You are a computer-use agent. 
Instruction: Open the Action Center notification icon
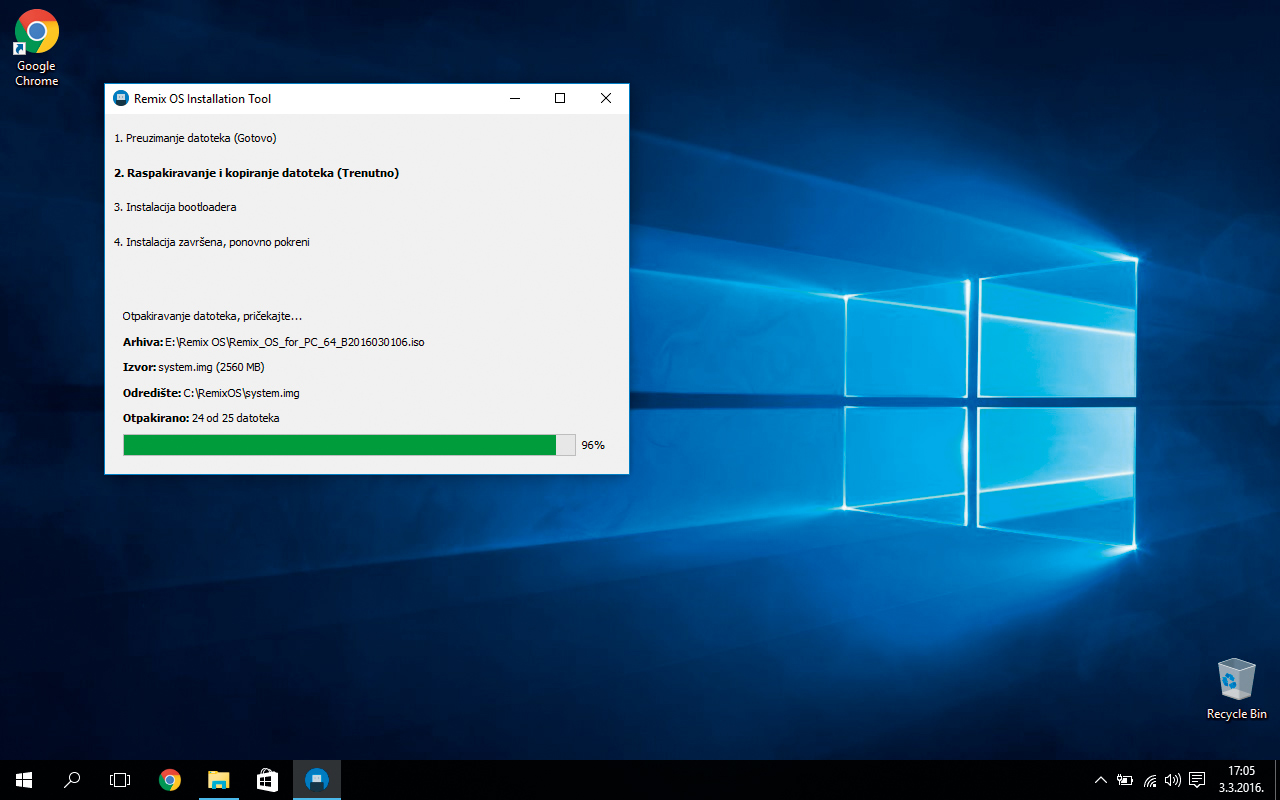click(x=1197, y=779)
